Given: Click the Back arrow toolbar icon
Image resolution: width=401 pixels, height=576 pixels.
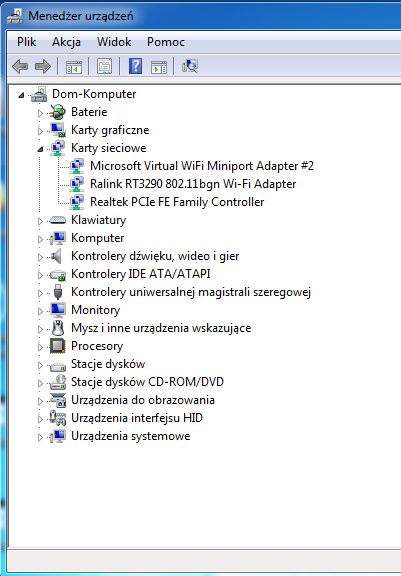Looking at the screenshot, I should pos(20,66).
